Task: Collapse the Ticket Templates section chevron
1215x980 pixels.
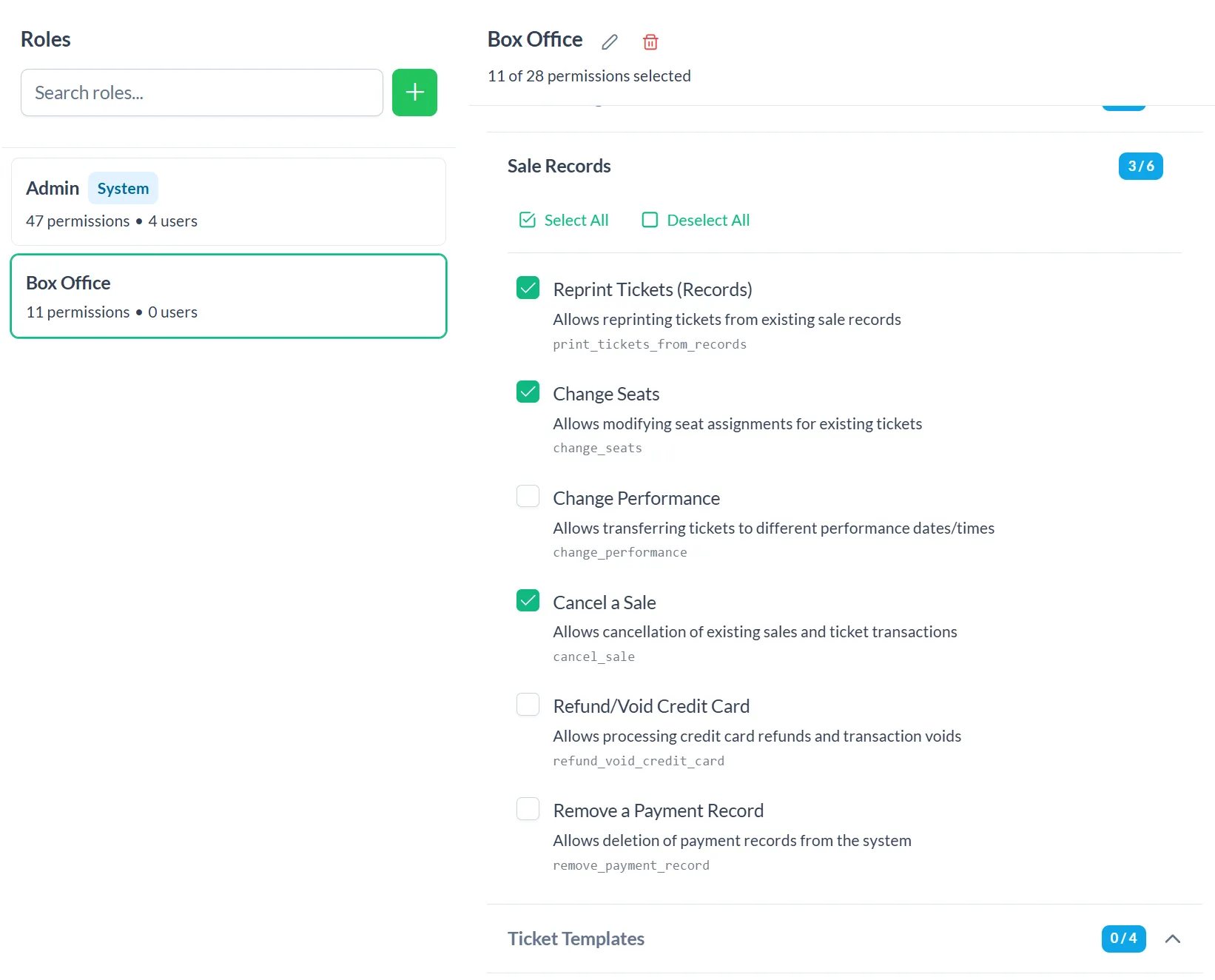Action: coord(1172,939)
